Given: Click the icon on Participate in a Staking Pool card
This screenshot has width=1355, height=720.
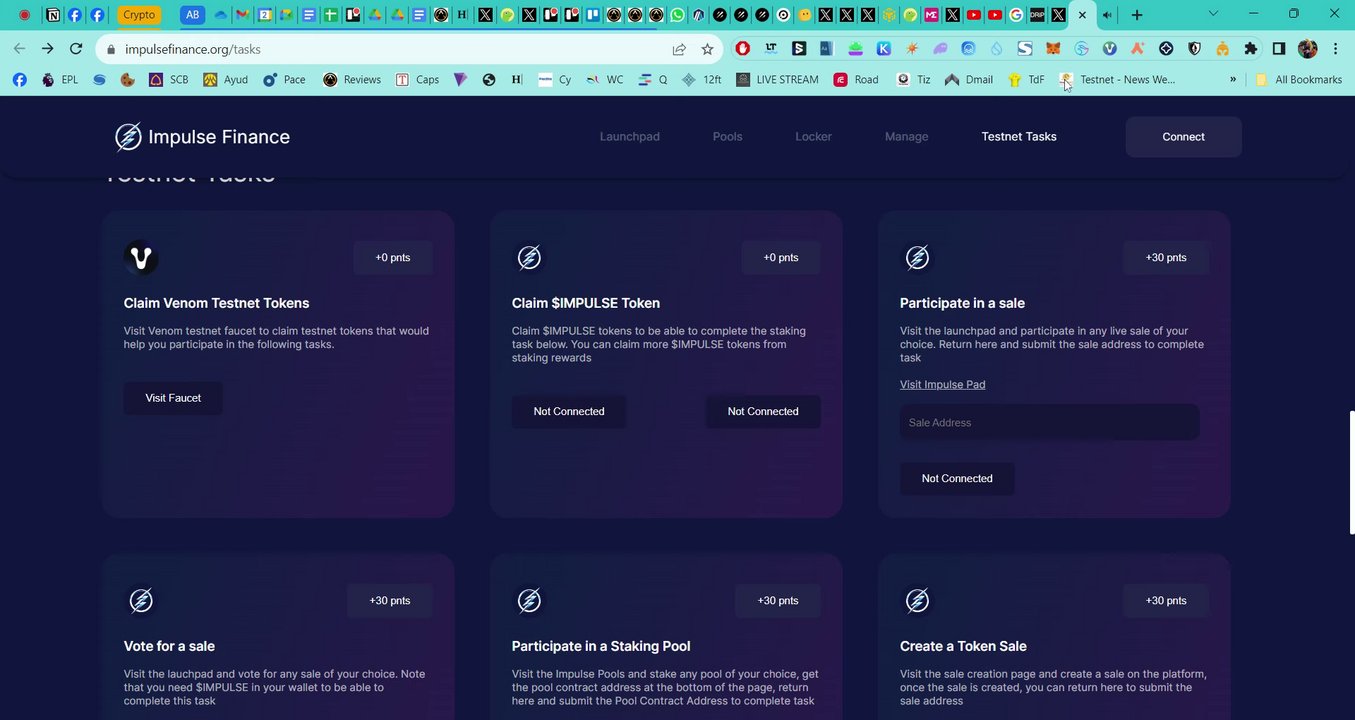Looking at the screenshot, I should click(529, 601).
